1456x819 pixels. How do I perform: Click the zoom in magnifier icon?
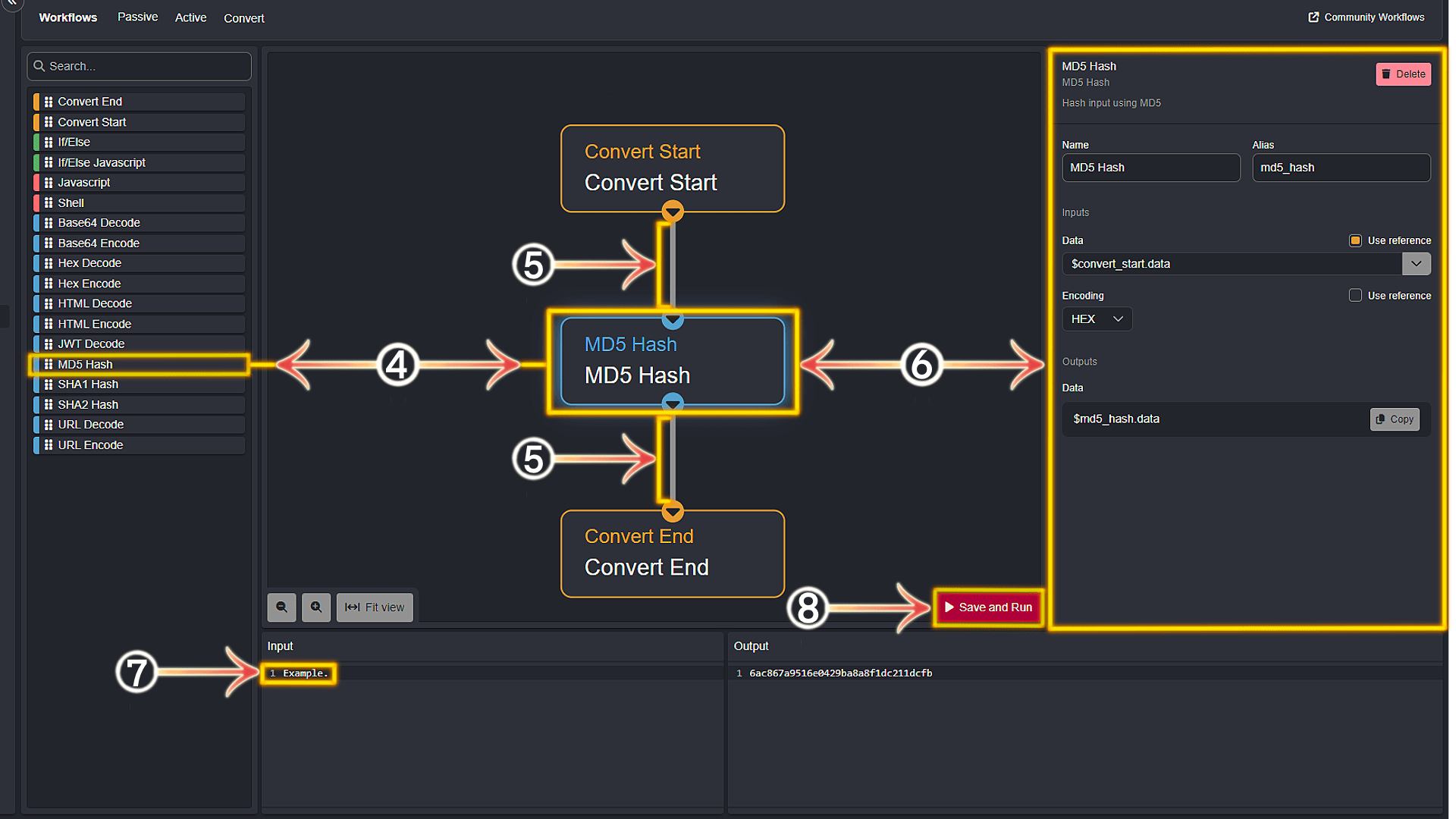(x=316, y=607)
